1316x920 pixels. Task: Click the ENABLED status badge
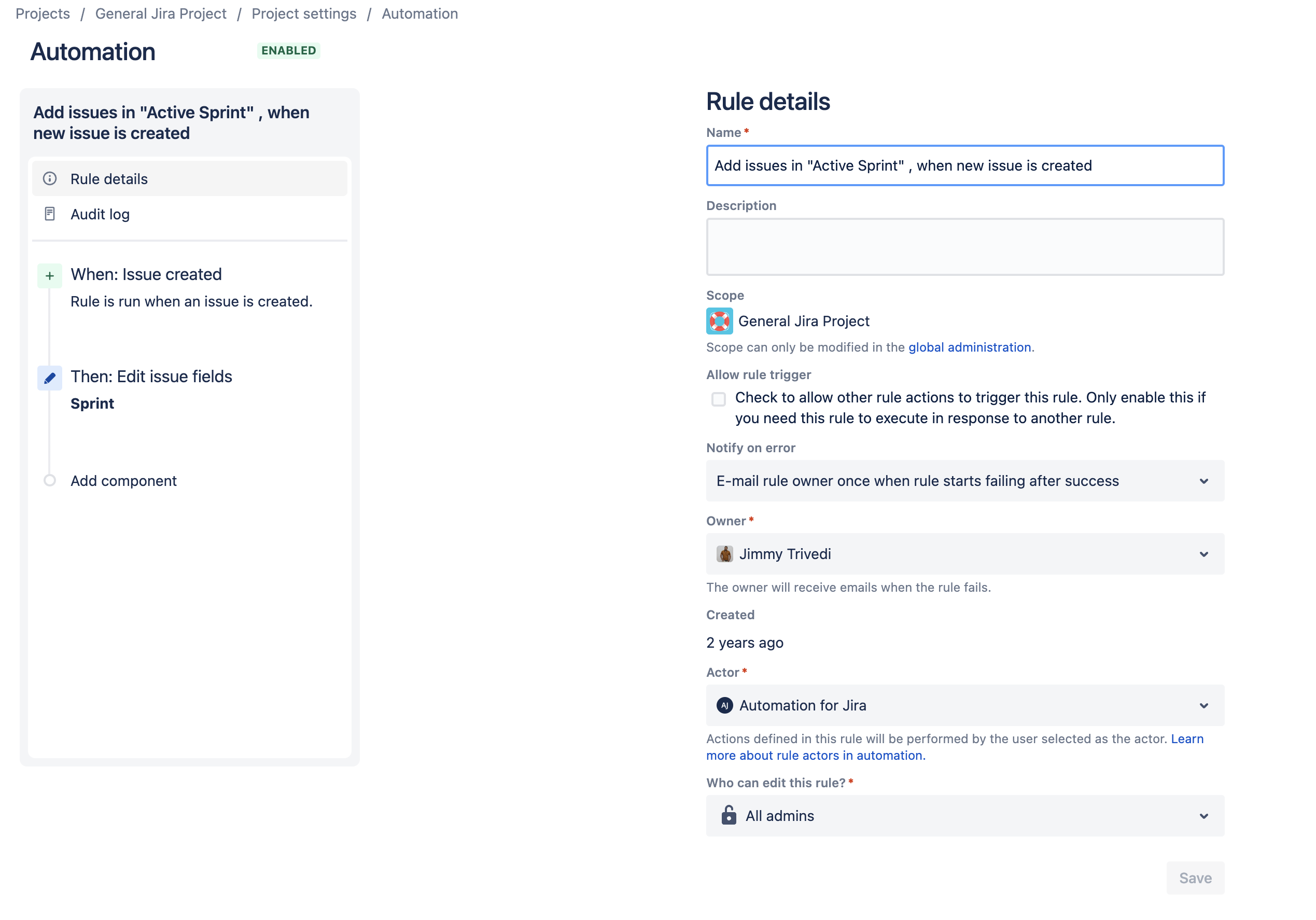point(288,50)
